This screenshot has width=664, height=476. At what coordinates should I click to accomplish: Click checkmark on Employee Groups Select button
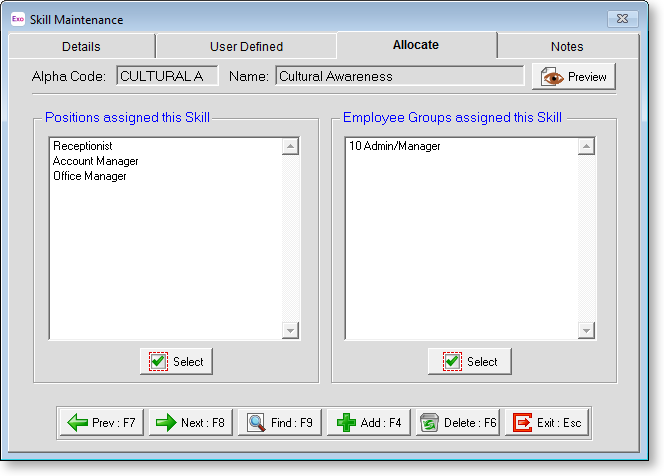(x=452, y=362)
